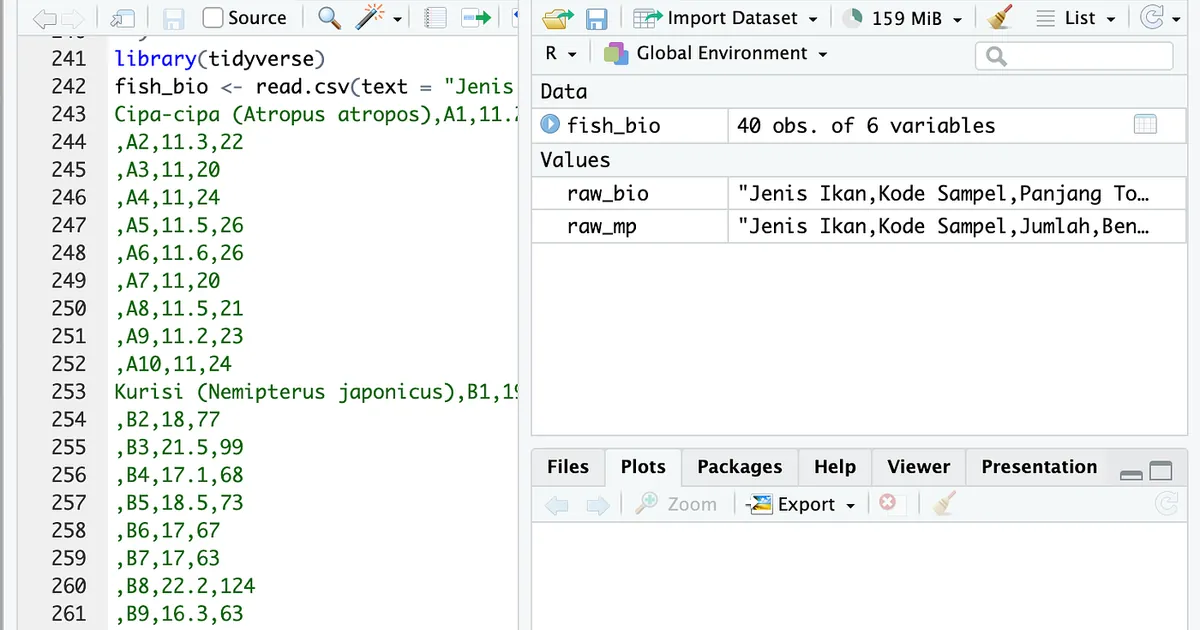Remove the current plot red X
This screenshot has height=630, width=1200.
tap(887, 503)
